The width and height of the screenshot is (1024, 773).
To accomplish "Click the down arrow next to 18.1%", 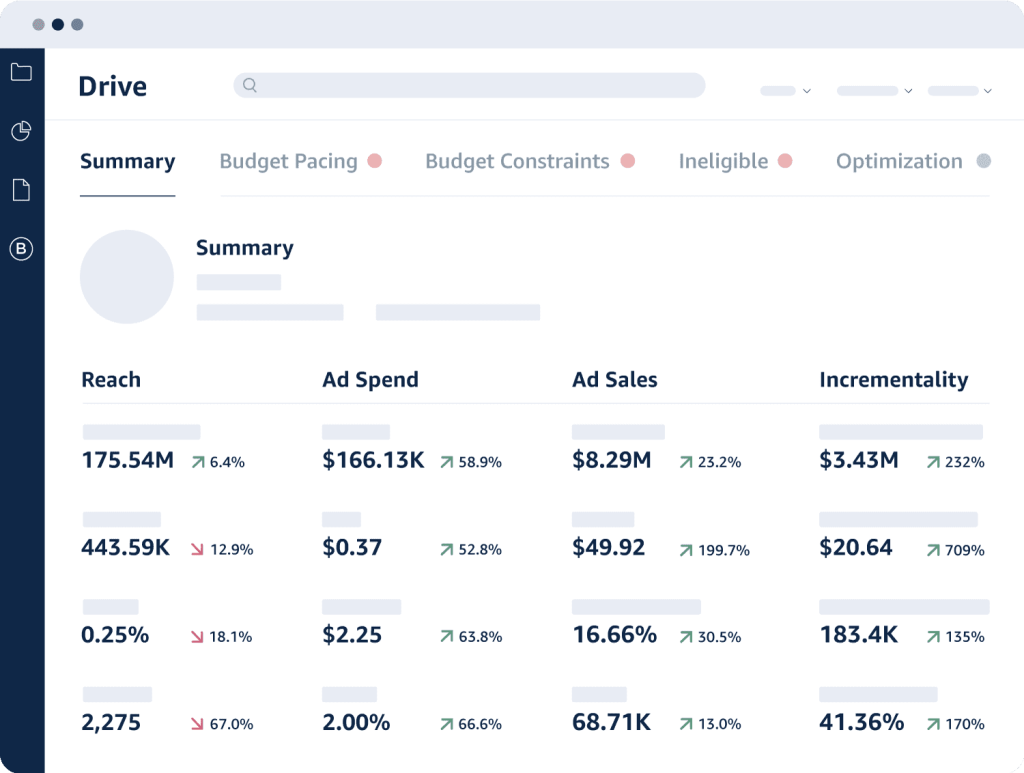I will point(197,637).
